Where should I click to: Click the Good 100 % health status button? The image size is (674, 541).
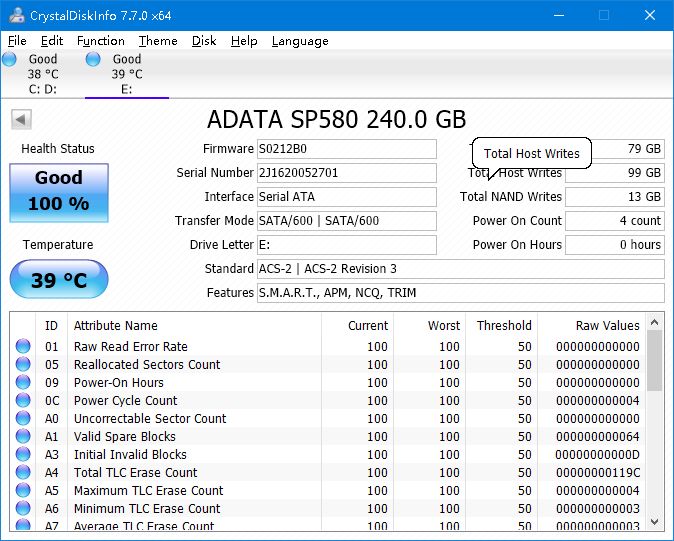coord(59,193)
